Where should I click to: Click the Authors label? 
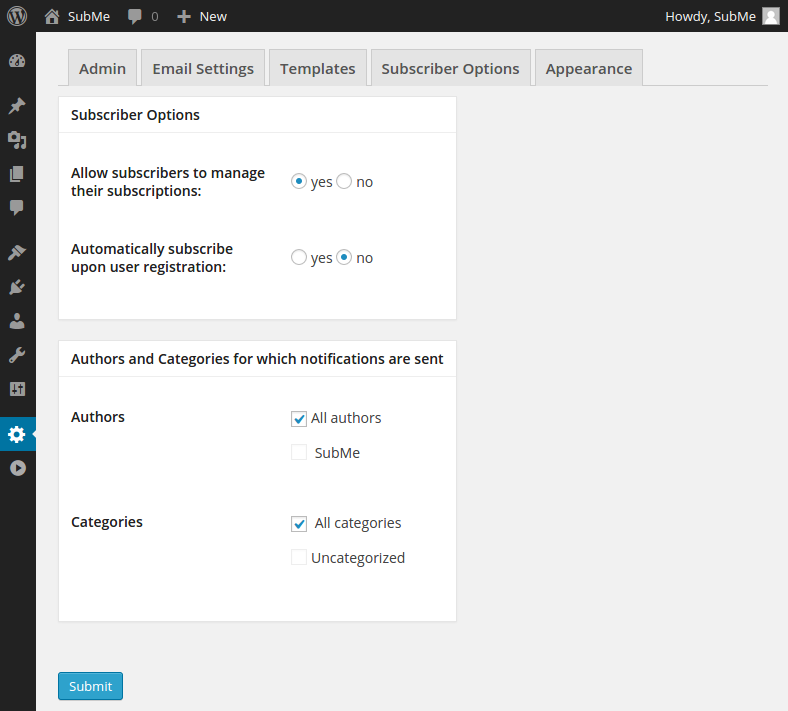pyautogui.click(x=97, y=417)
